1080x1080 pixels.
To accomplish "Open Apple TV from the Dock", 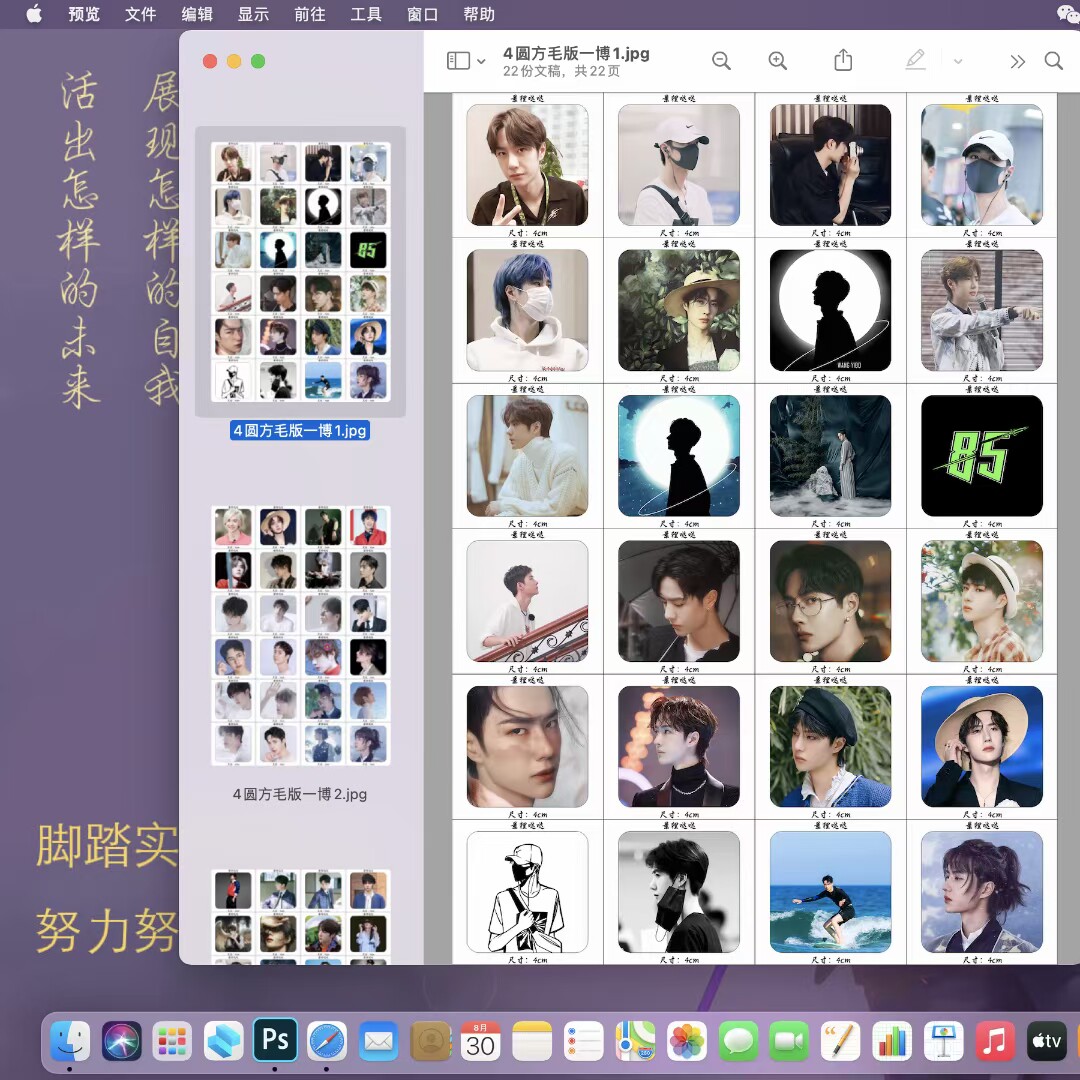I will coord(1046,1041).
